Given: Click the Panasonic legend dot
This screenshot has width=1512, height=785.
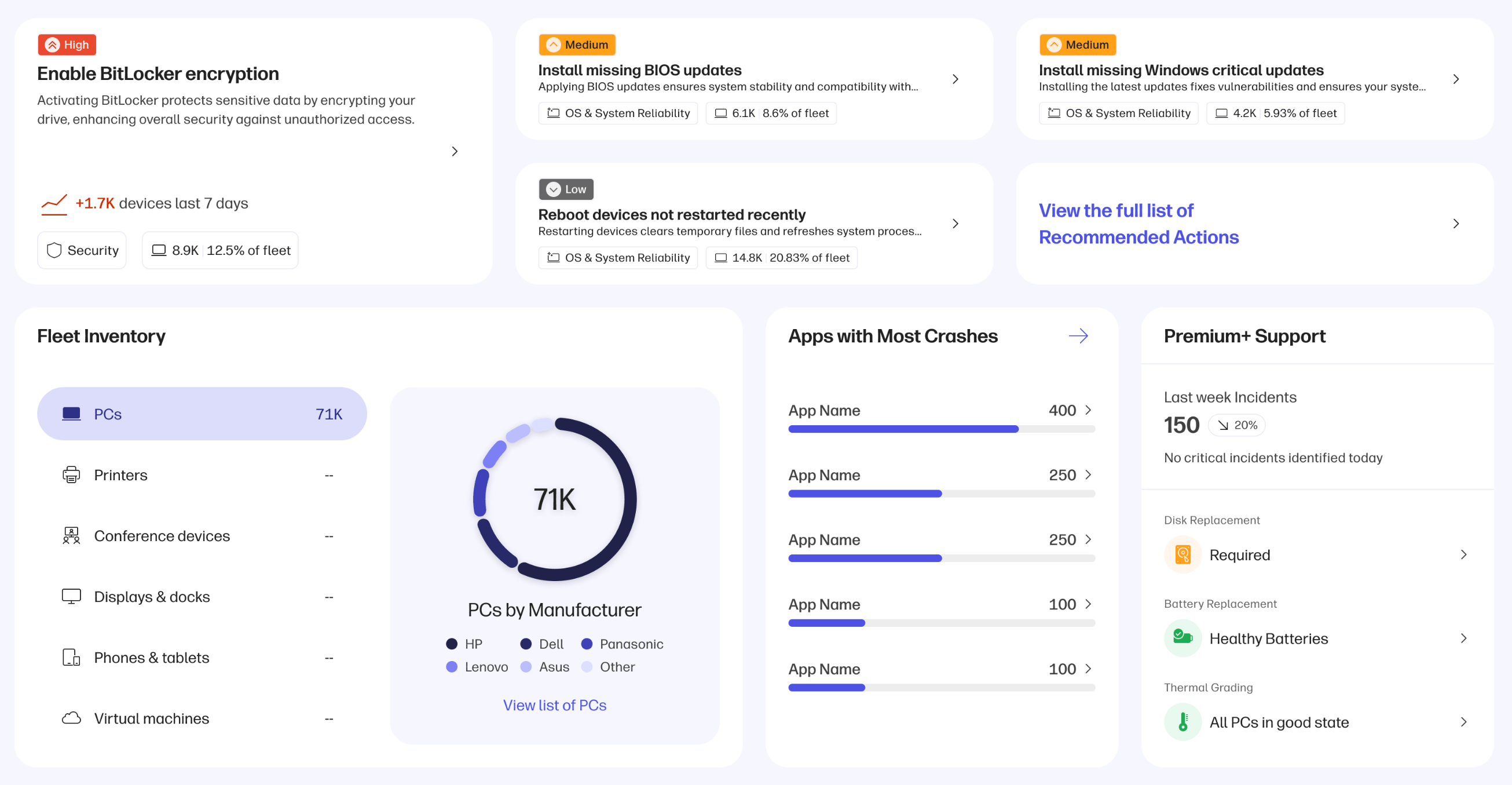Looking at the screenshot, I should pyautogui.click(x=587, y=644).
